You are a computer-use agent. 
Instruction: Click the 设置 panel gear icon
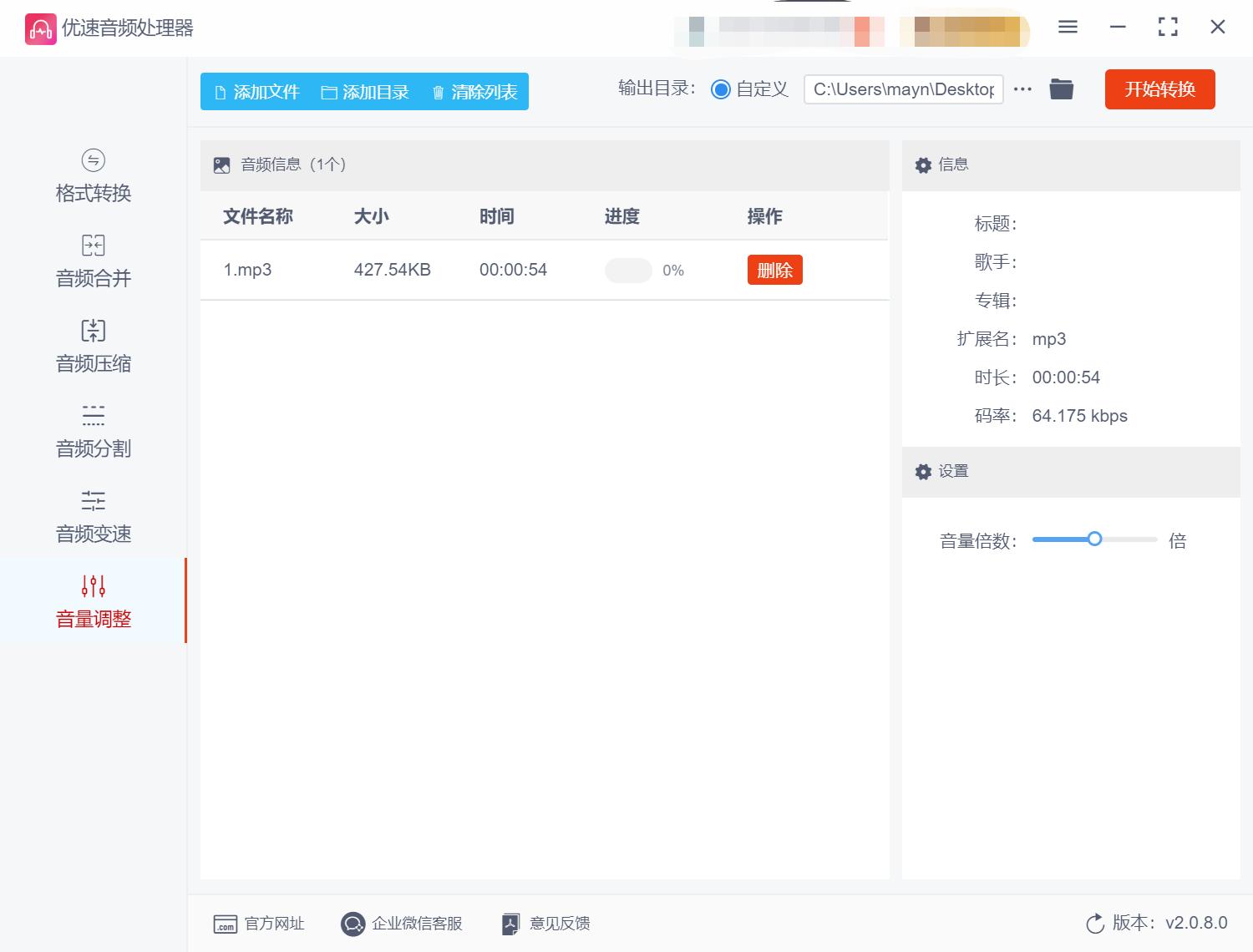click(x=923, y=472)
